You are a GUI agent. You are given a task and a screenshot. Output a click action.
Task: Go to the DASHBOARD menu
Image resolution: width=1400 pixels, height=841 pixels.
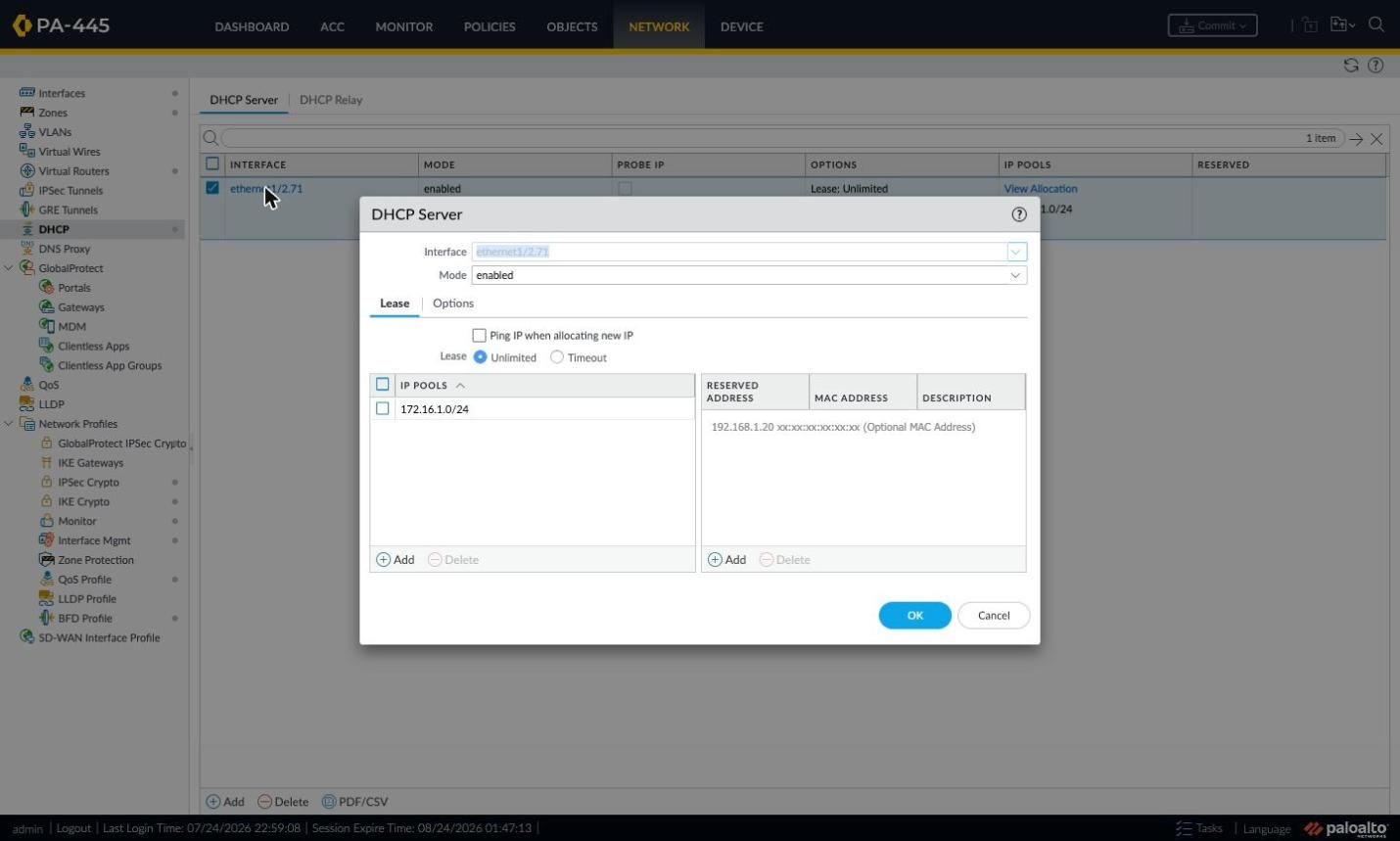click(252, 26)
